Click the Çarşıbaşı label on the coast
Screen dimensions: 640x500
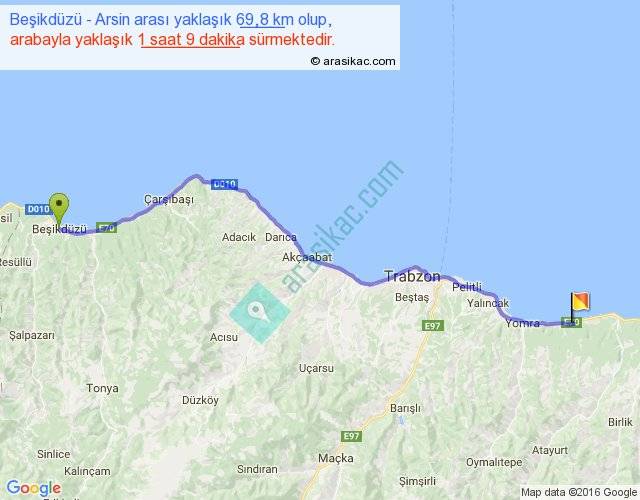point(168,199)
